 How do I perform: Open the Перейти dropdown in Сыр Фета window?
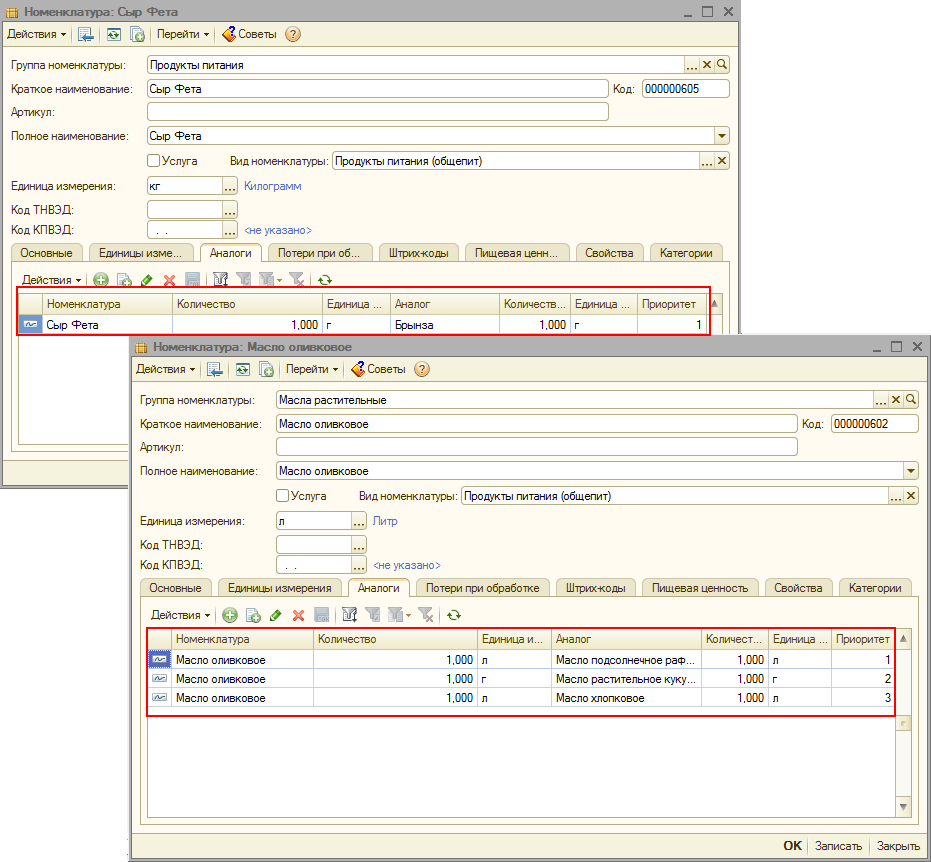(x=183, y=34)
